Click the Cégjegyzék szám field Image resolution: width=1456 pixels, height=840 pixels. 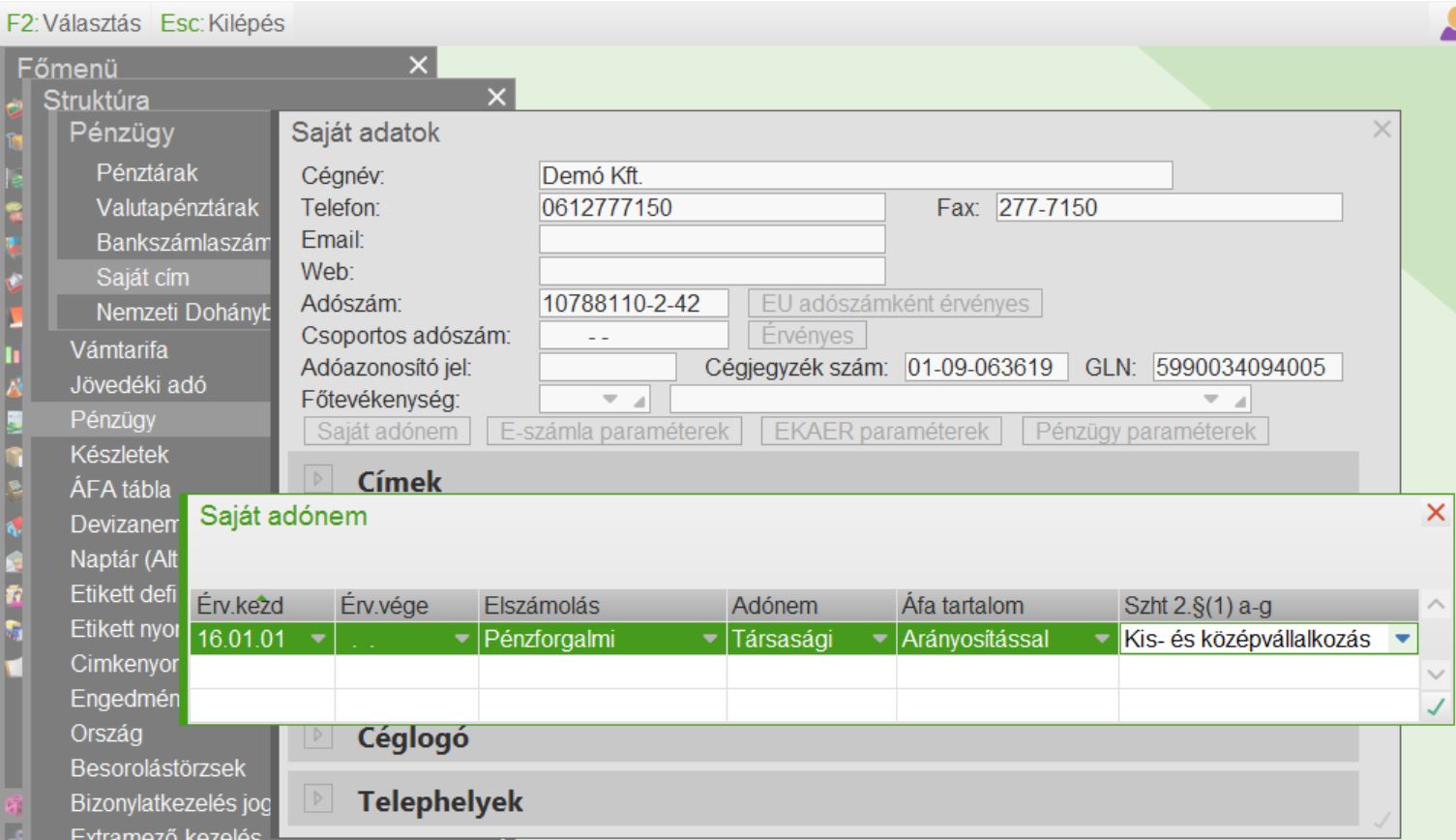click(x=987, y=367)
